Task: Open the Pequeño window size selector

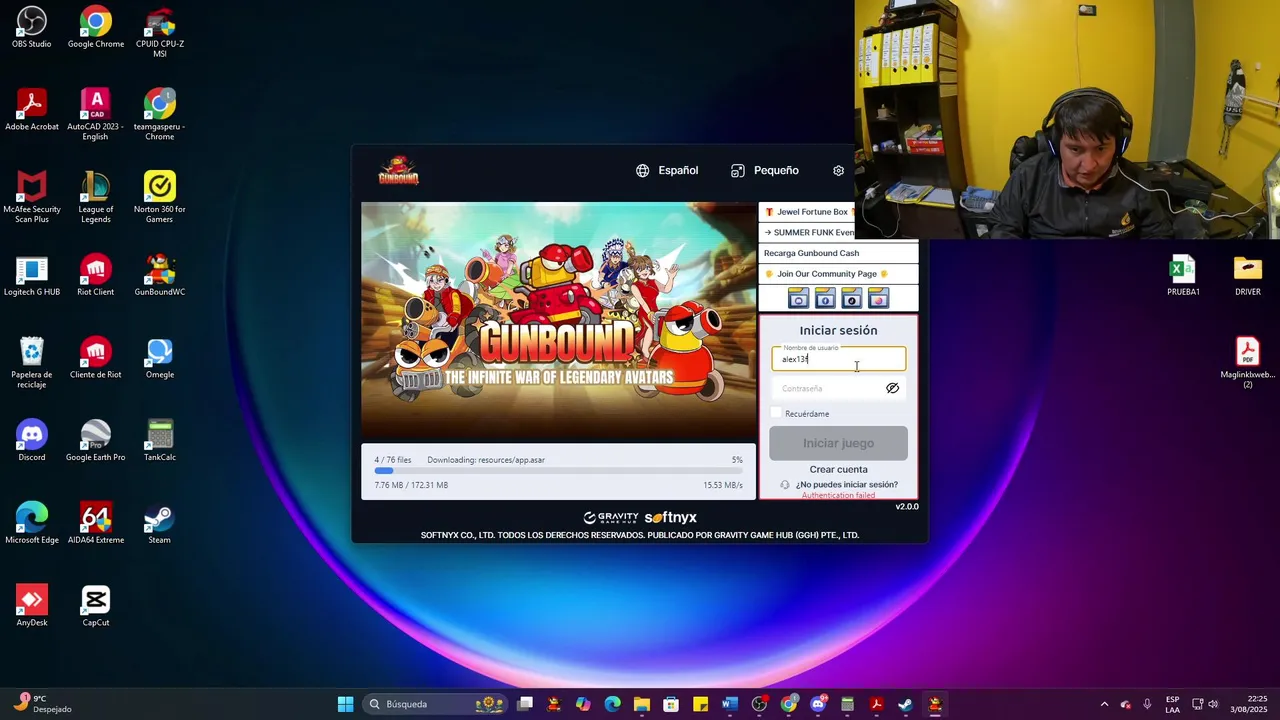Action: point(765,171)
